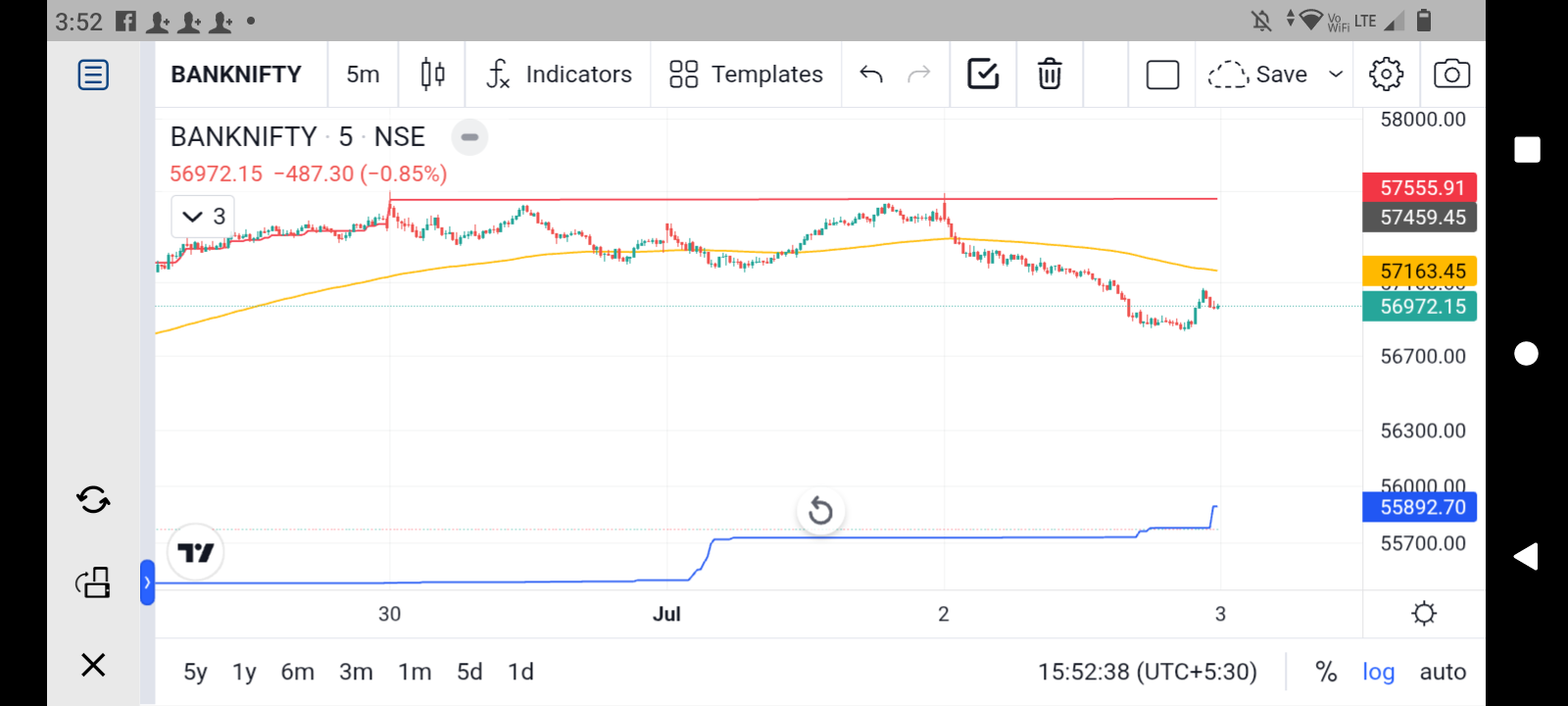Expand the indicators legend showing 3
The height and width of the screenshot is (706, 1568).
tap(203, 217)
